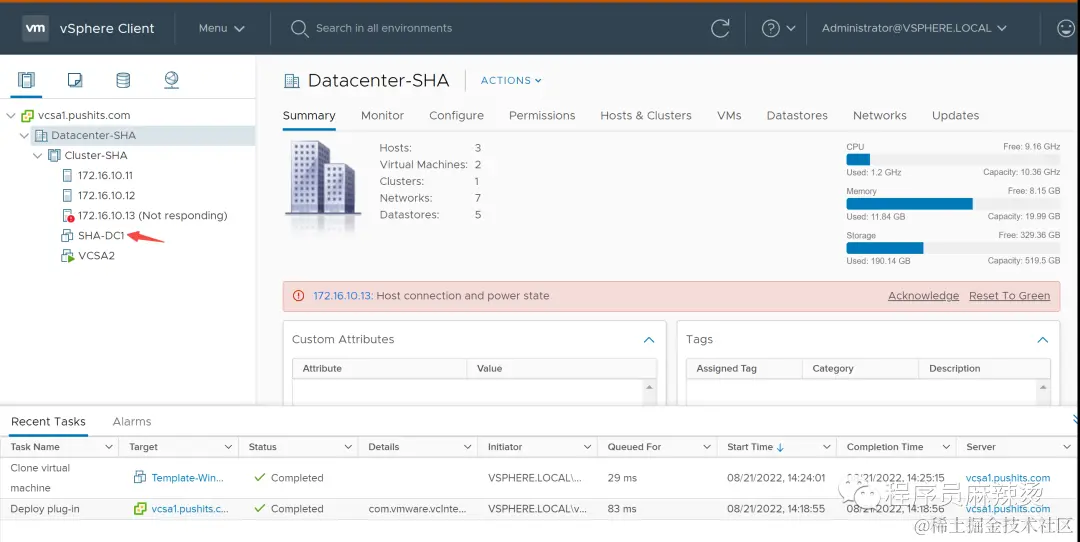The image size is (1080, 542).
Task: Click the Storage usage bar
Action: point(953,248)
